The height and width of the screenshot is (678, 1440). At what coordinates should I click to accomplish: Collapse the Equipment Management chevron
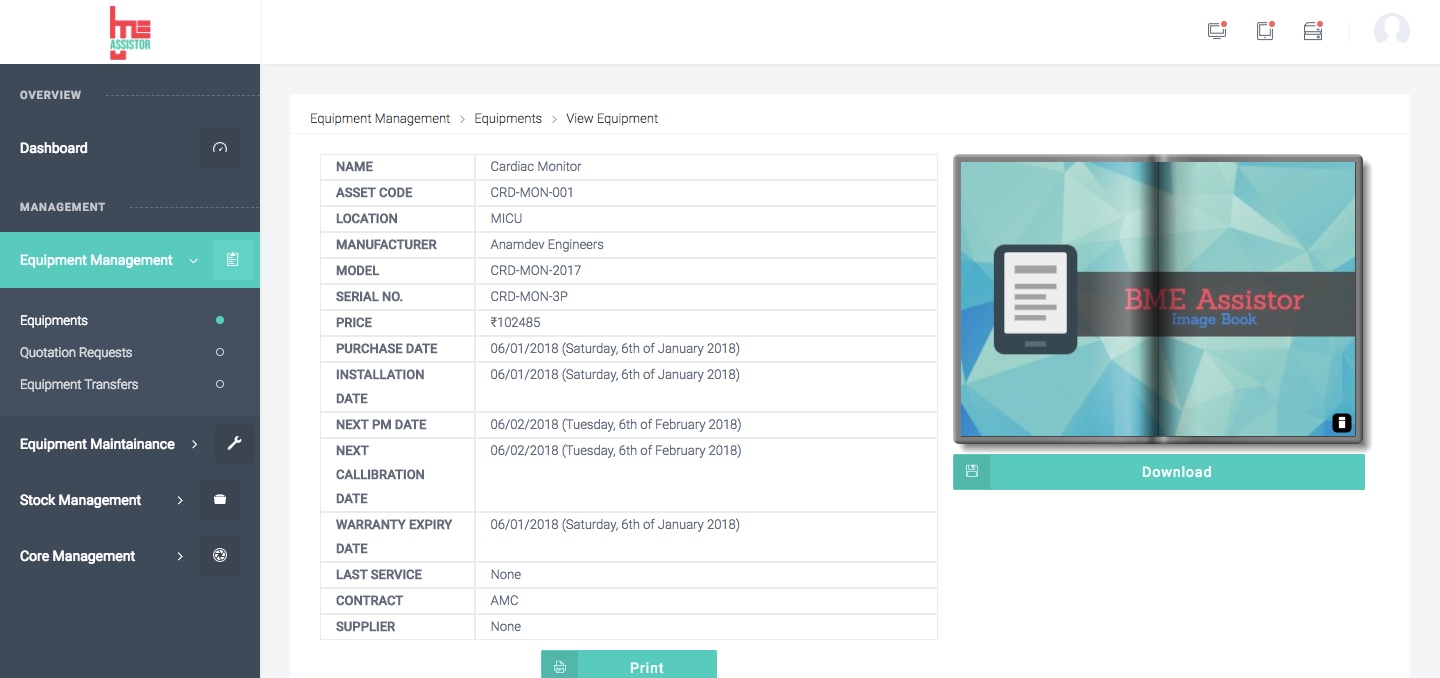[x=193, y=260]
